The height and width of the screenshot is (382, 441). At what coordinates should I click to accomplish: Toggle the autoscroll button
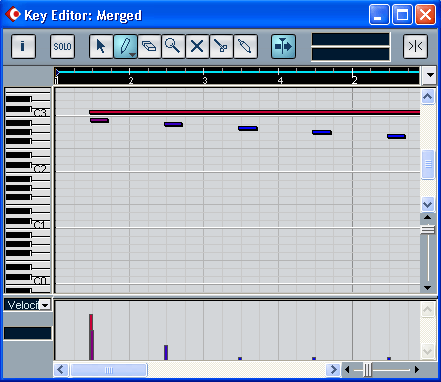coord(283,46)
